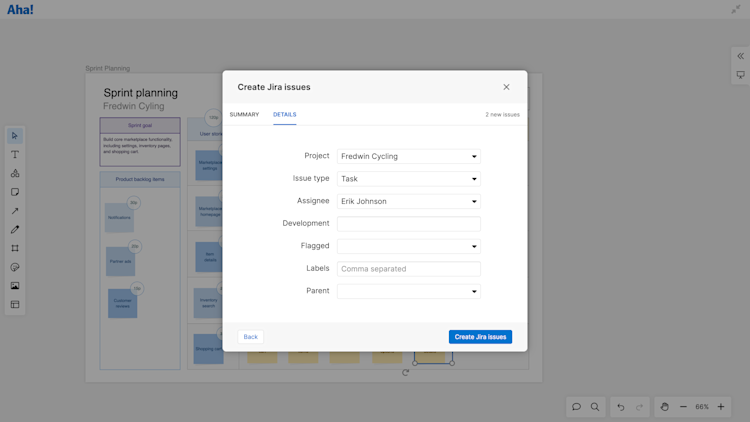Zoom out with the minus icon

pyautogui.click(x=683, y=407)
